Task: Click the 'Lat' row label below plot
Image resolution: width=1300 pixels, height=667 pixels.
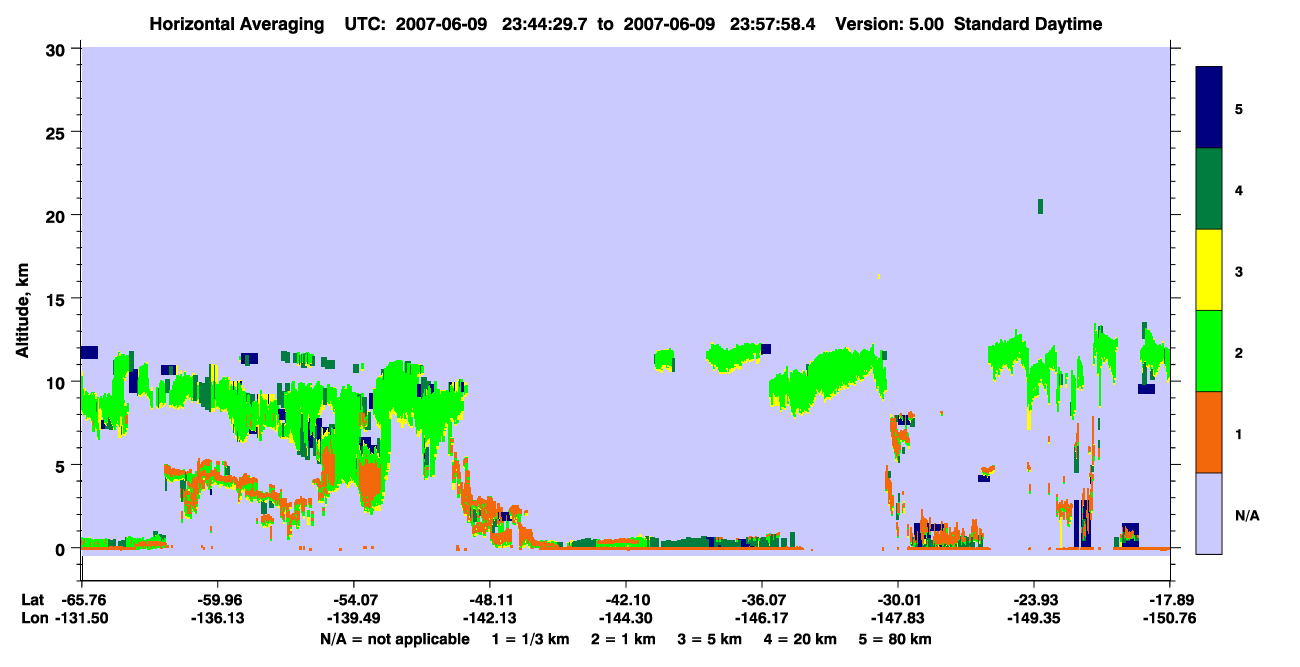Action: tap(32, 600)
